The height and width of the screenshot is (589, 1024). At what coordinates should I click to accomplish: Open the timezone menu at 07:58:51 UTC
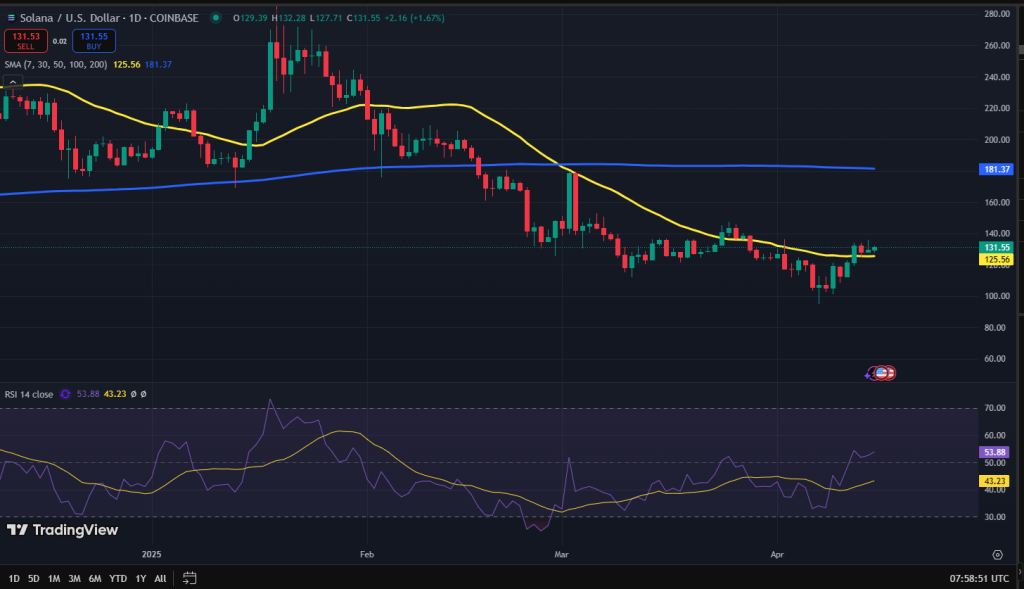tap(979, 579)
